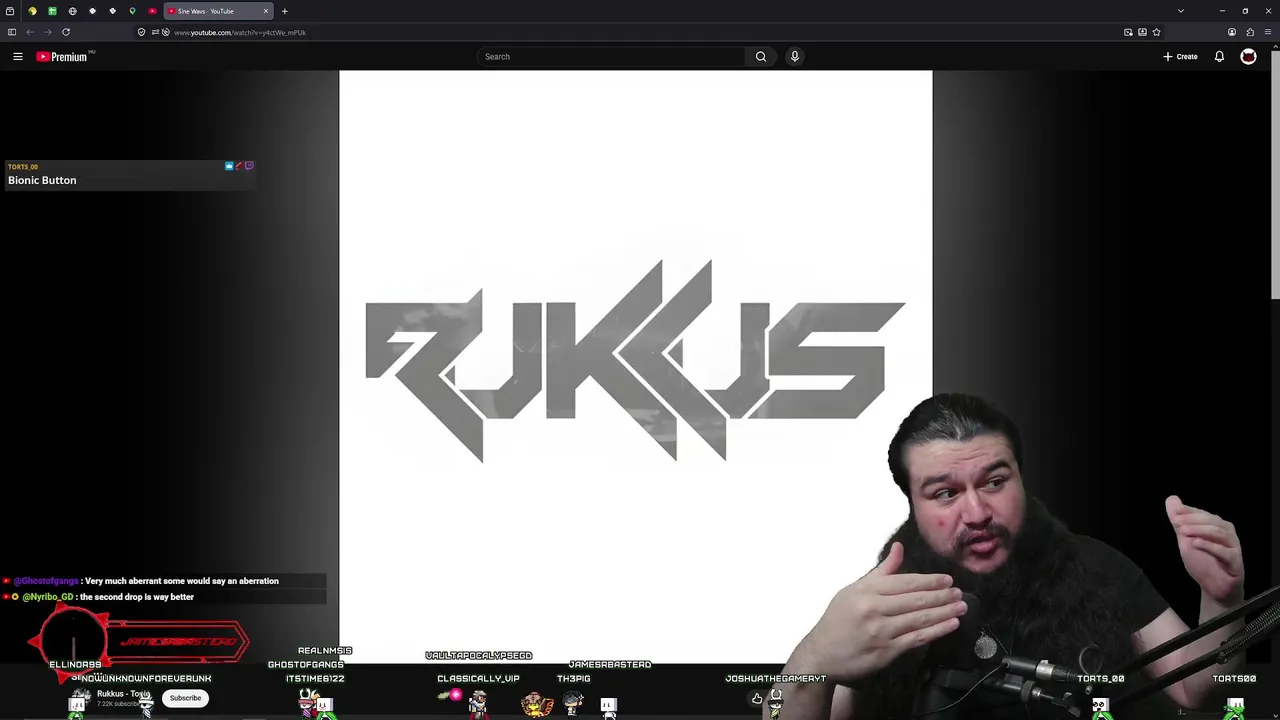The width and height of the screenshot is (1280, 720).
Task: Open picture-in-picture icon in address bar
Action: click(1128, 32)
